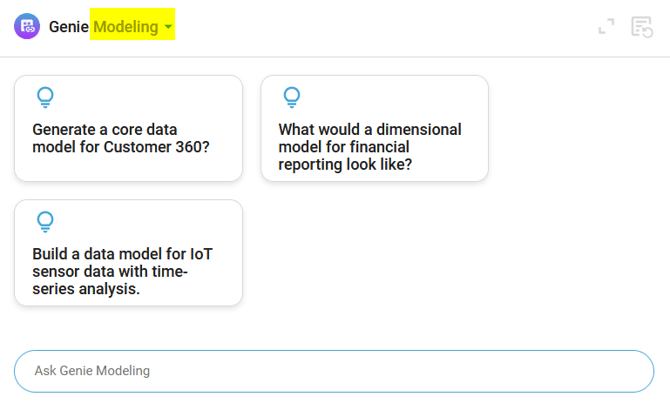Click the 'What would a dimensional' text line
The height and width of the screenshot is (410, 670).
point(370,130)
